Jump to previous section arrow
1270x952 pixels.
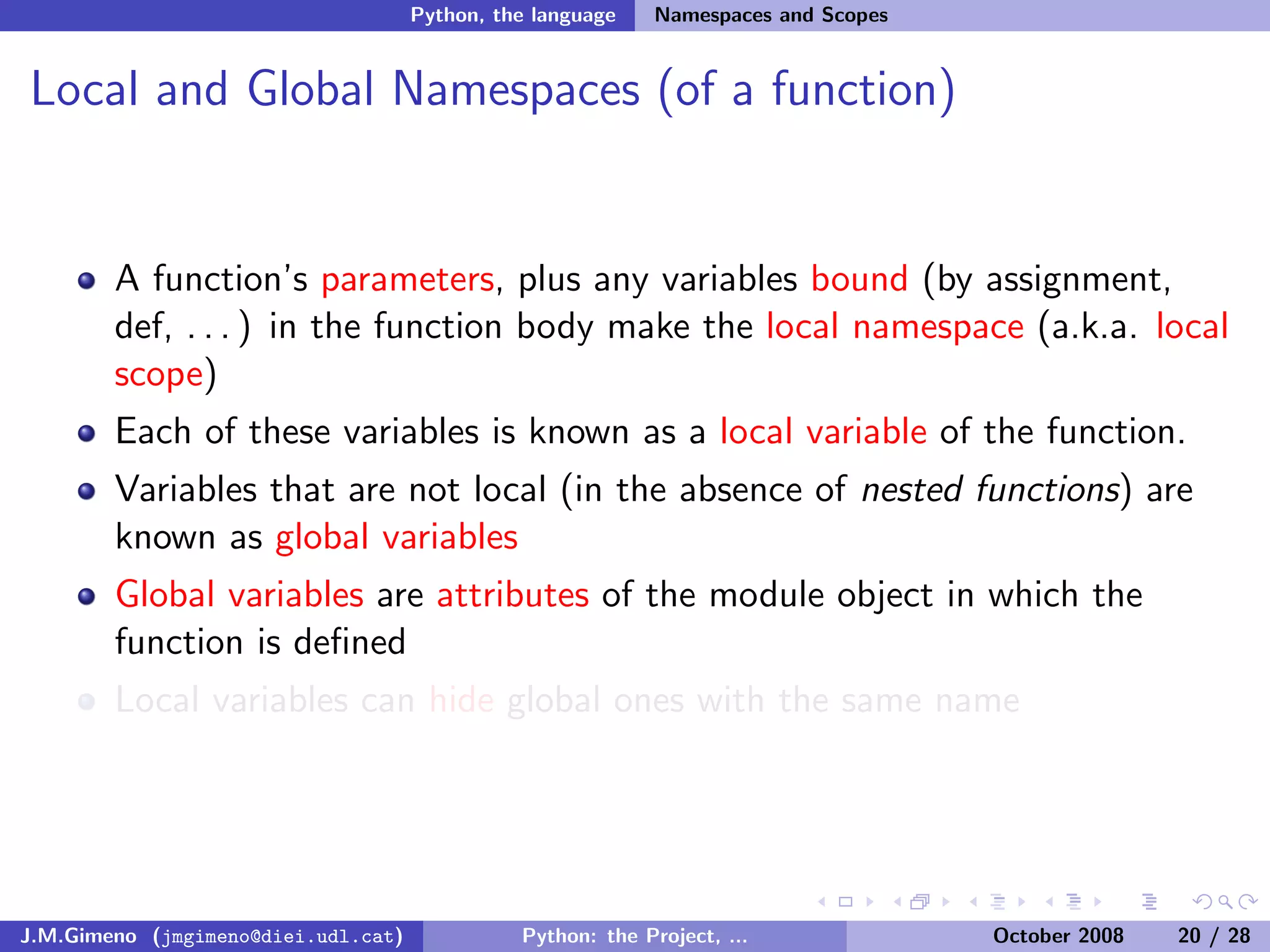click(1049, 902)
